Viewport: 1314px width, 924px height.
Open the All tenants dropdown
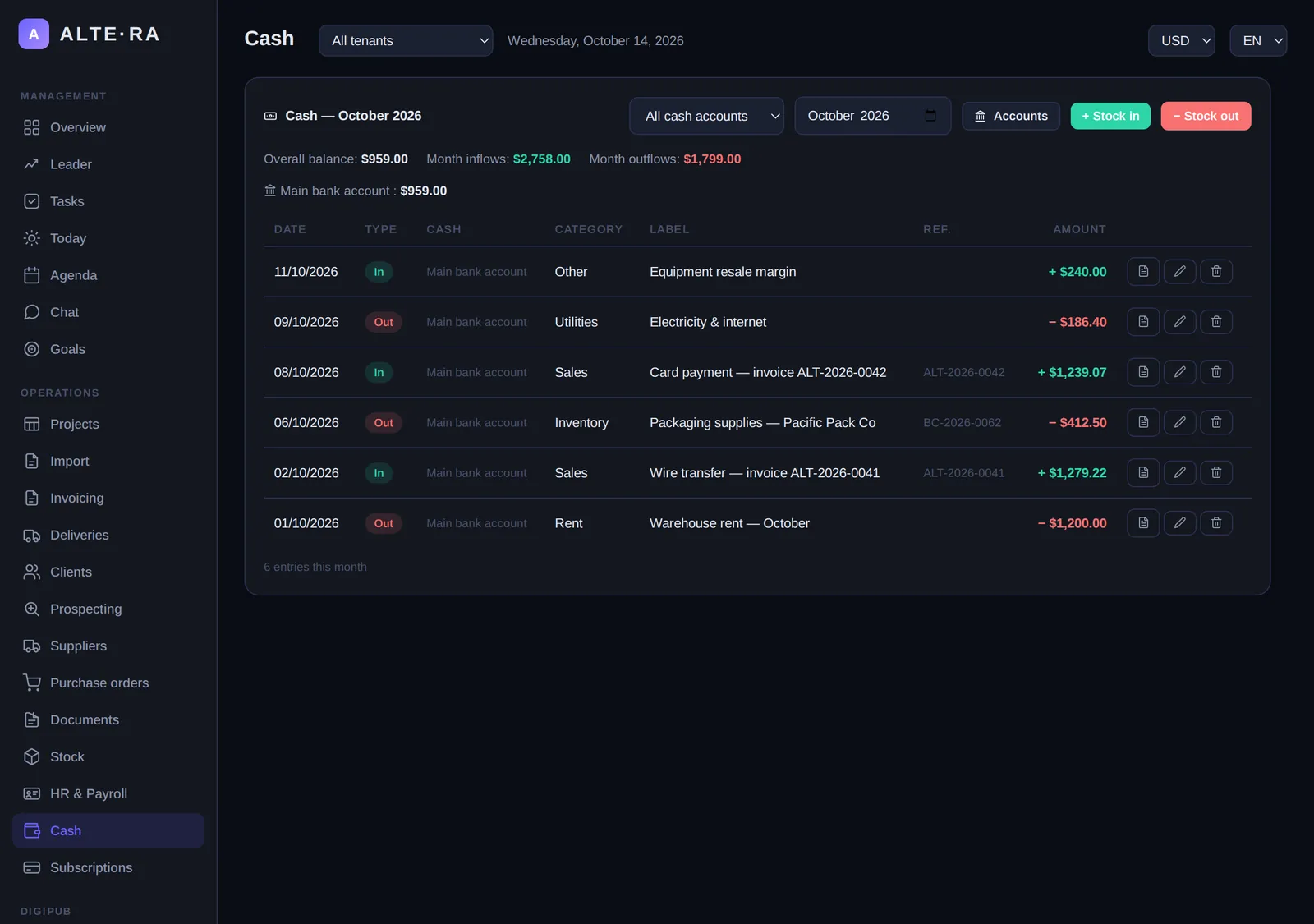coord(406,40)
